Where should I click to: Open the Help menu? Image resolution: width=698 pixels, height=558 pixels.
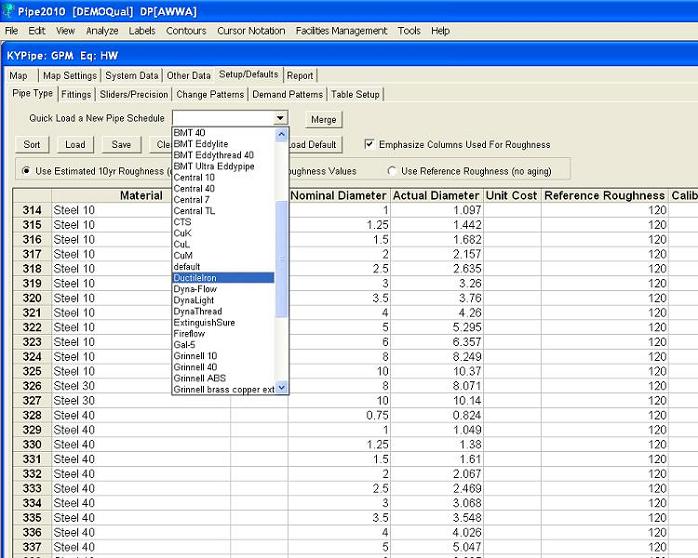point(440,31)
